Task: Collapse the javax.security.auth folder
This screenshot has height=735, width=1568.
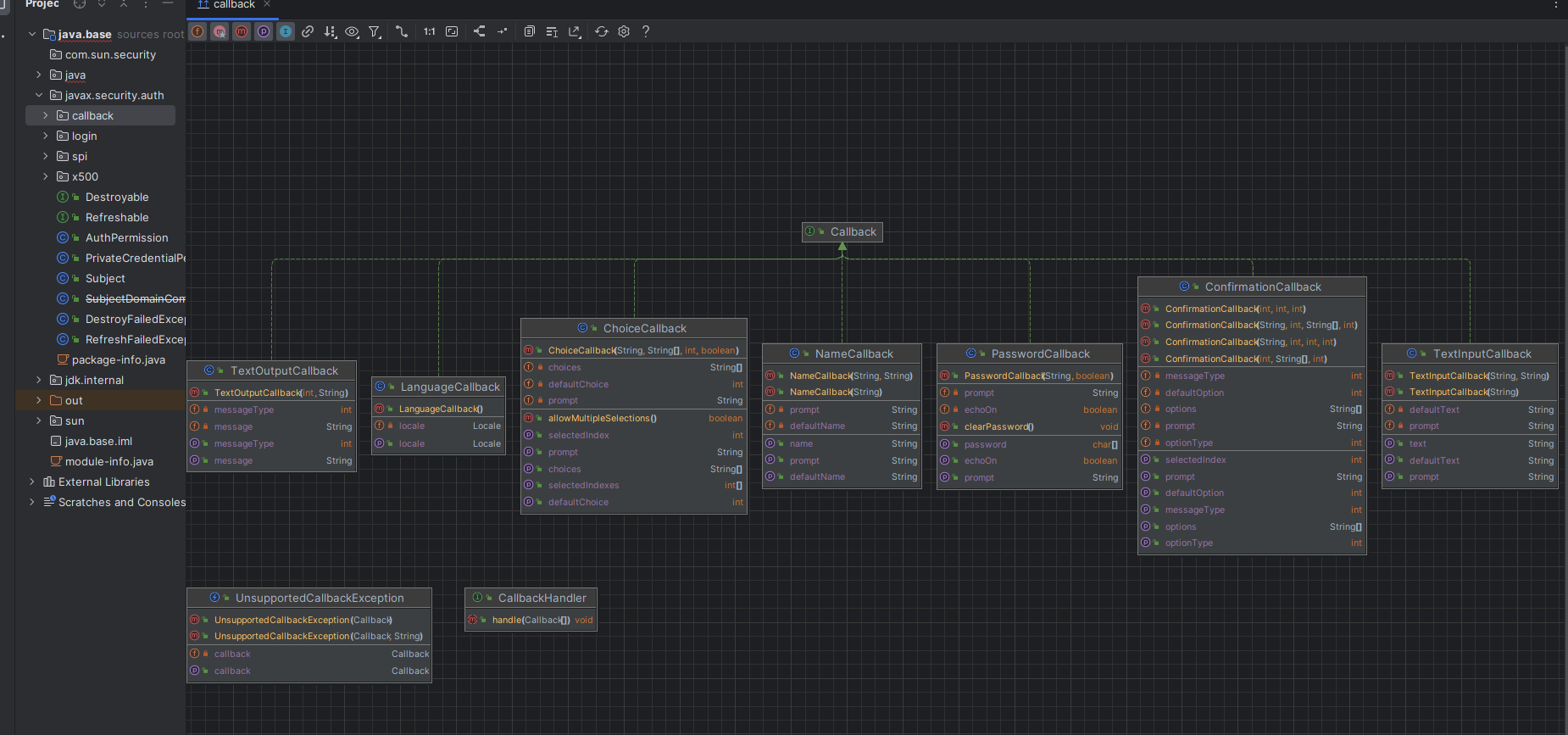Action: [39, 95]
